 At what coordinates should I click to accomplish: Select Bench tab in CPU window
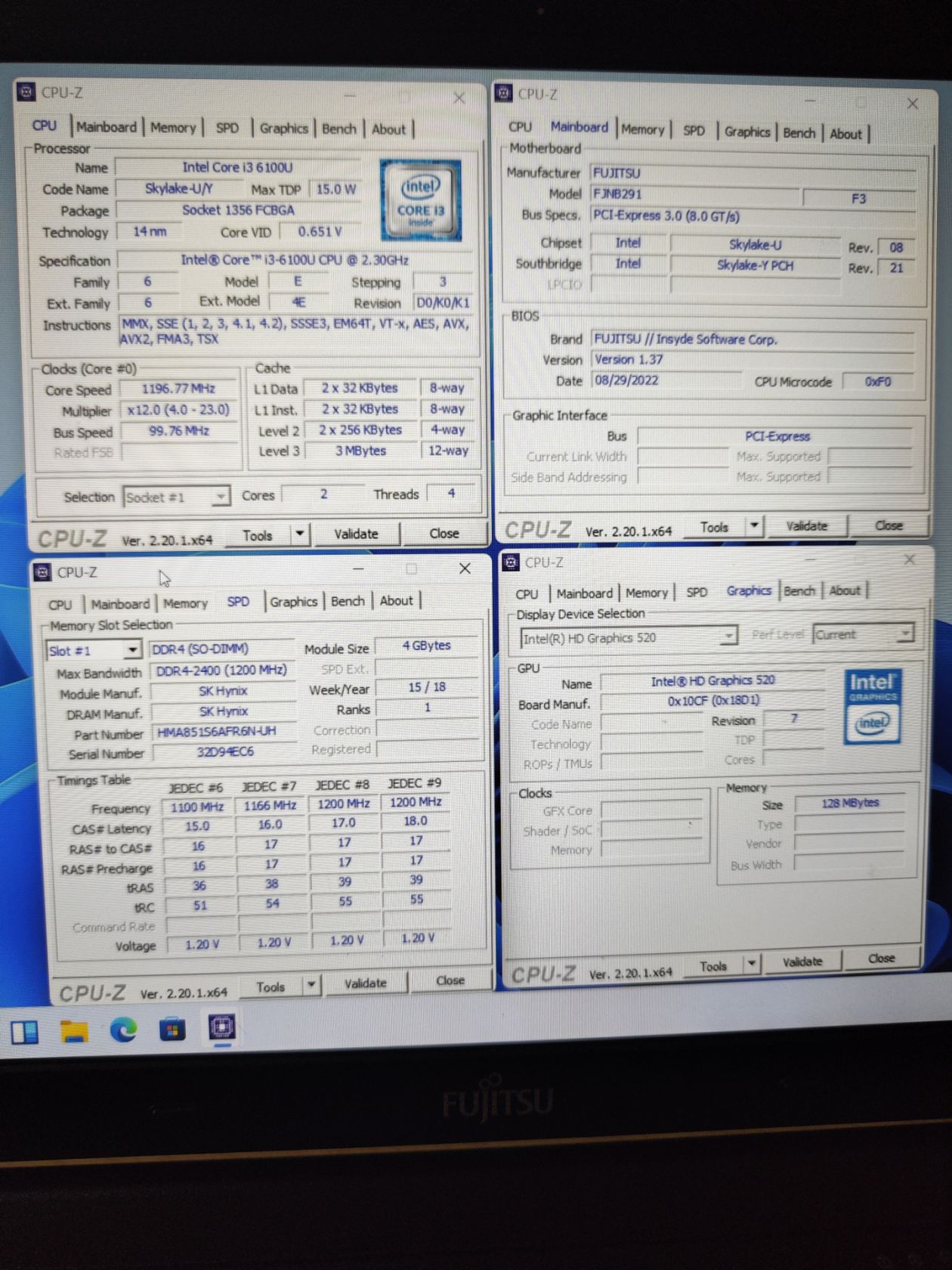339,129
